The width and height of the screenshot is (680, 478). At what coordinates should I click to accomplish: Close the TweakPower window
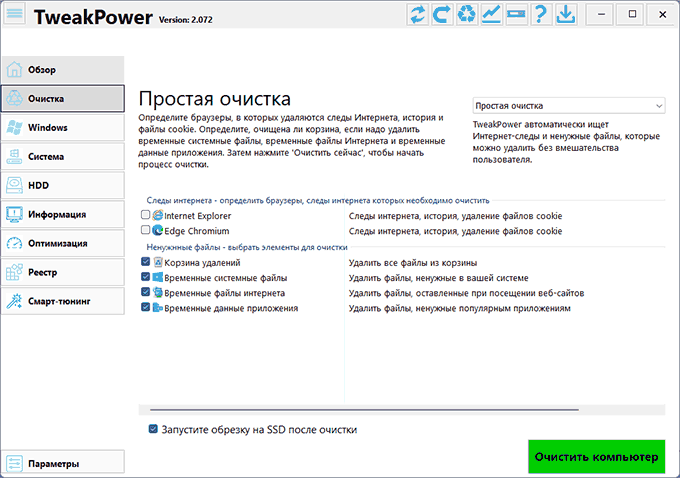point(663,14)
